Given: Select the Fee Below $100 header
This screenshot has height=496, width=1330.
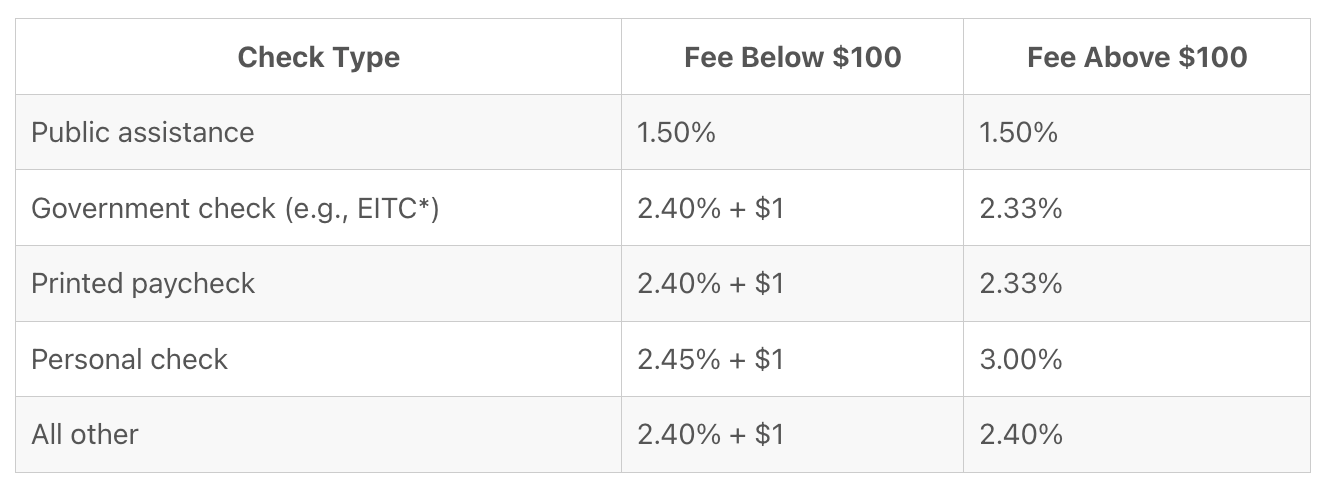Looking at the screenshot, I should point(792,57).
